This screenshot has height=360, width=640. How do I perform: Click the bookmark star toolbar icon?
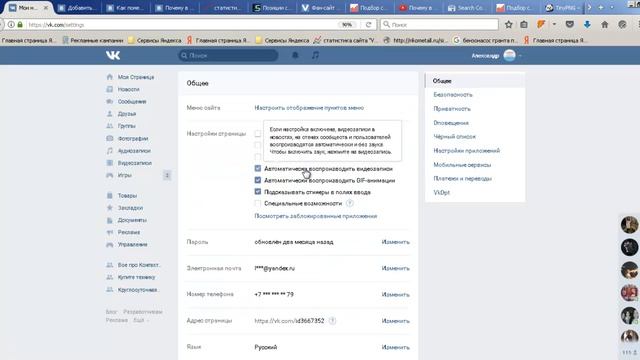pos(509,24)
